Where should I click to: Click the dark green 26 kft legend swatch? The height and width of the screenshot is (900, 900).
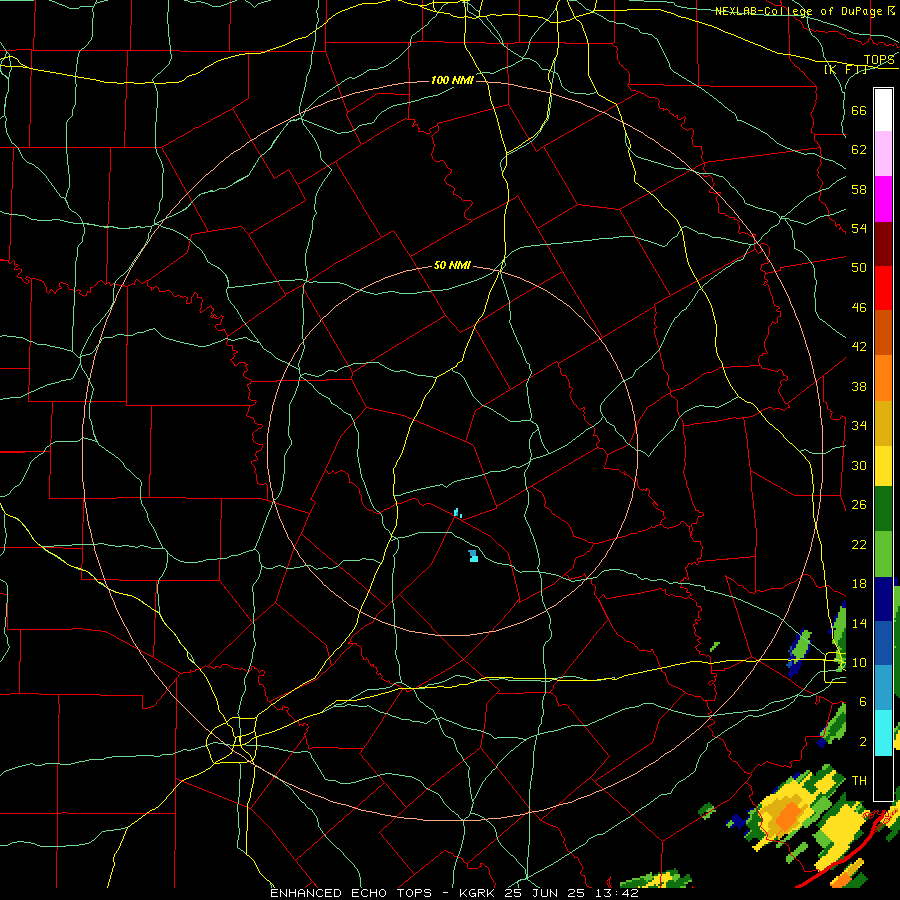click(x=883, y=509)
